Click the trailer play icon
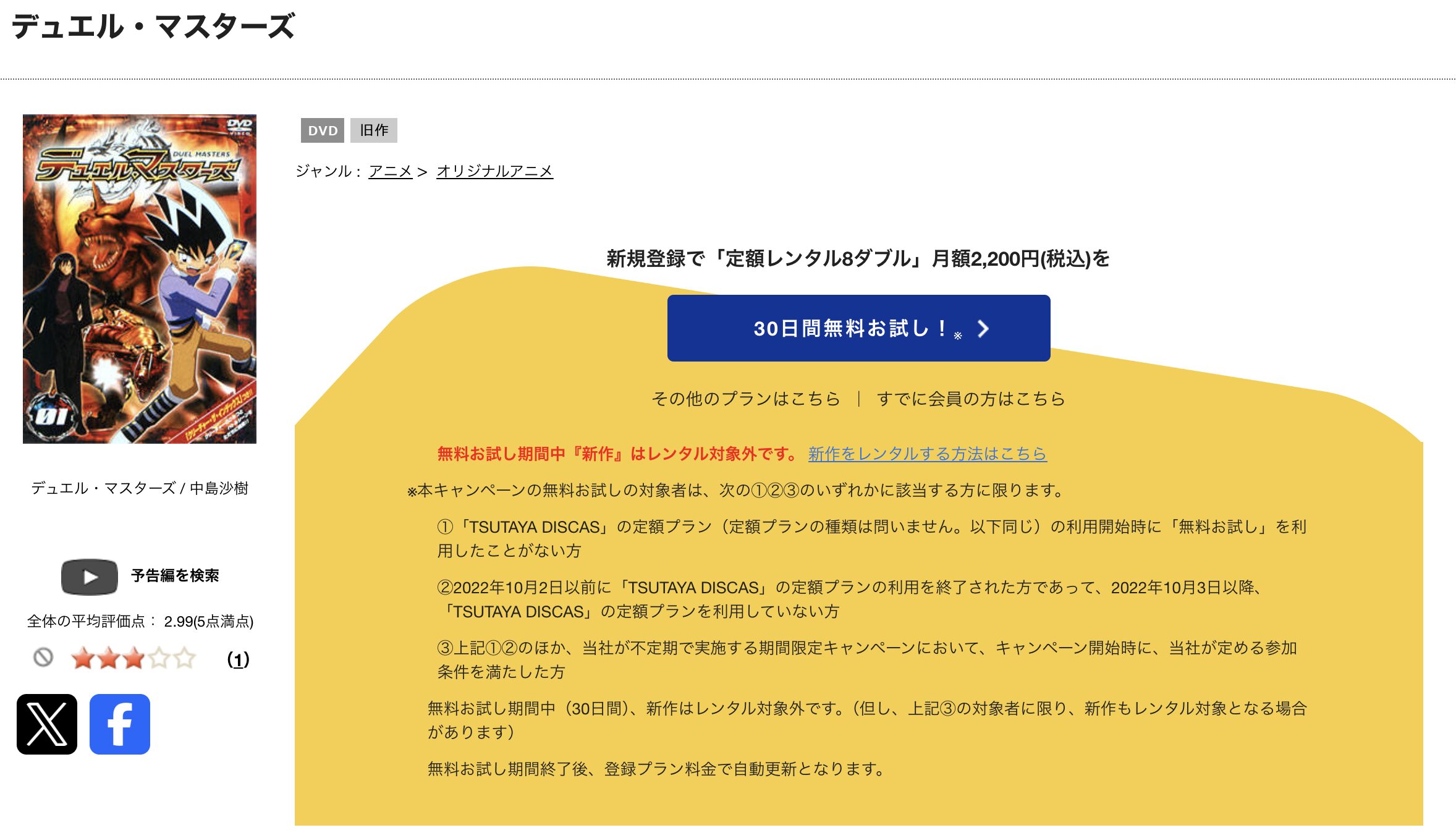Viewport: 1456px width, 838px height. coord(90,577)
